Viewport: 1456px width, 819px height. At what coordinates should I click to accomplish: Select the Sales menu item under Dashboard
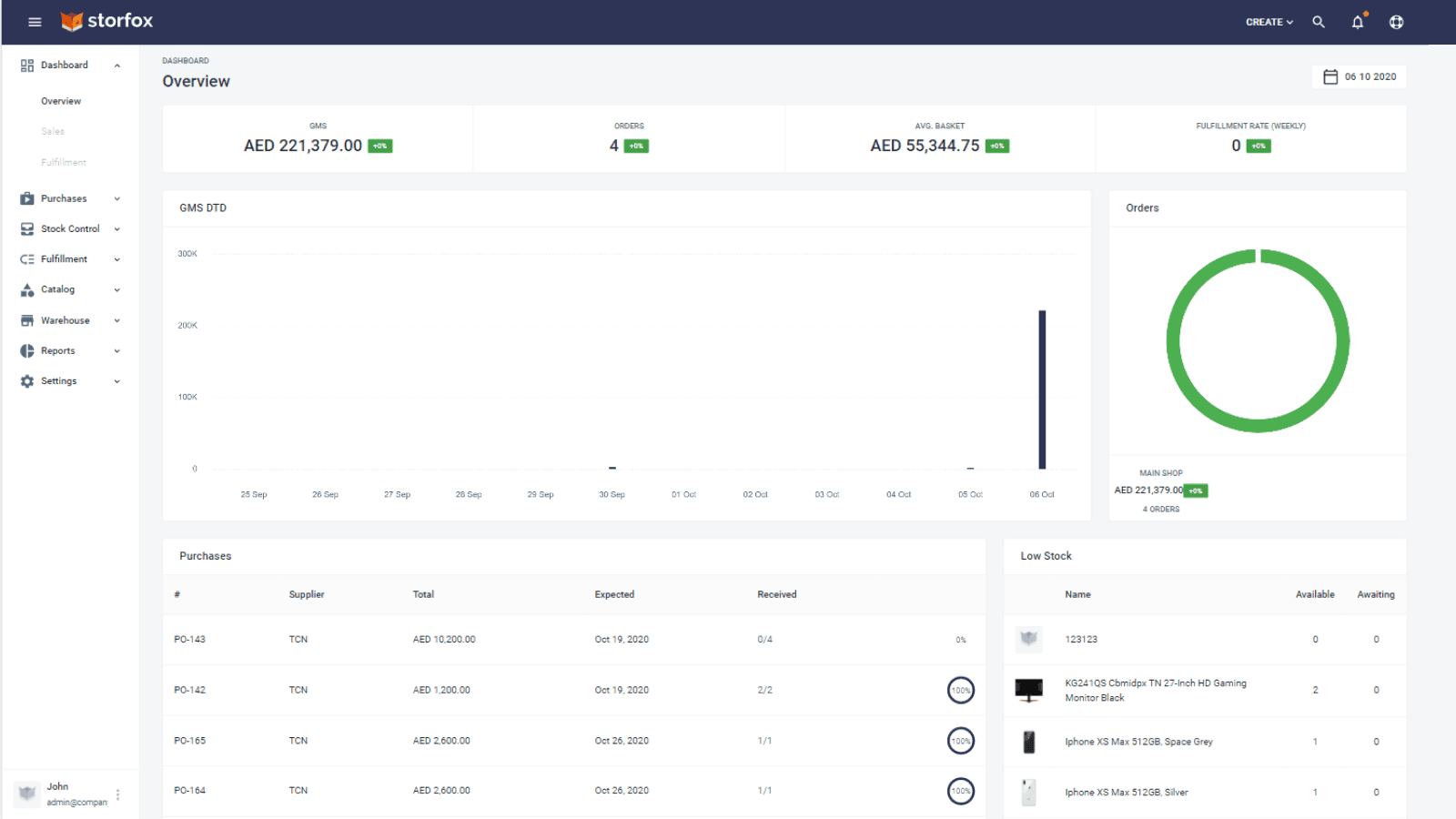pos(53,131)
